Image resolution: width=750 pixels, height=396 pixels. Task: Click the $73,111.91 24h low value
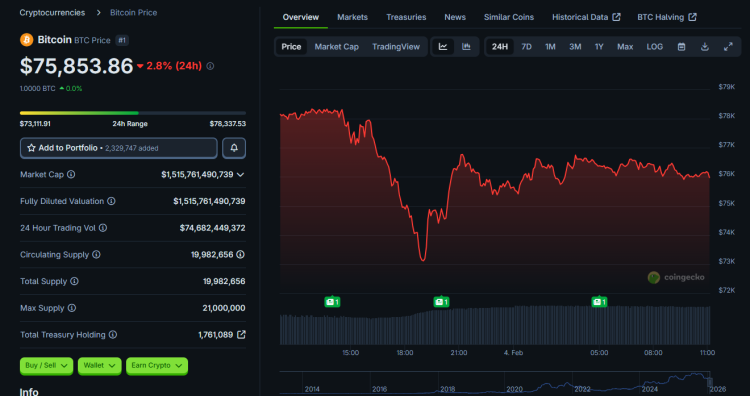[x=35, y=124]
